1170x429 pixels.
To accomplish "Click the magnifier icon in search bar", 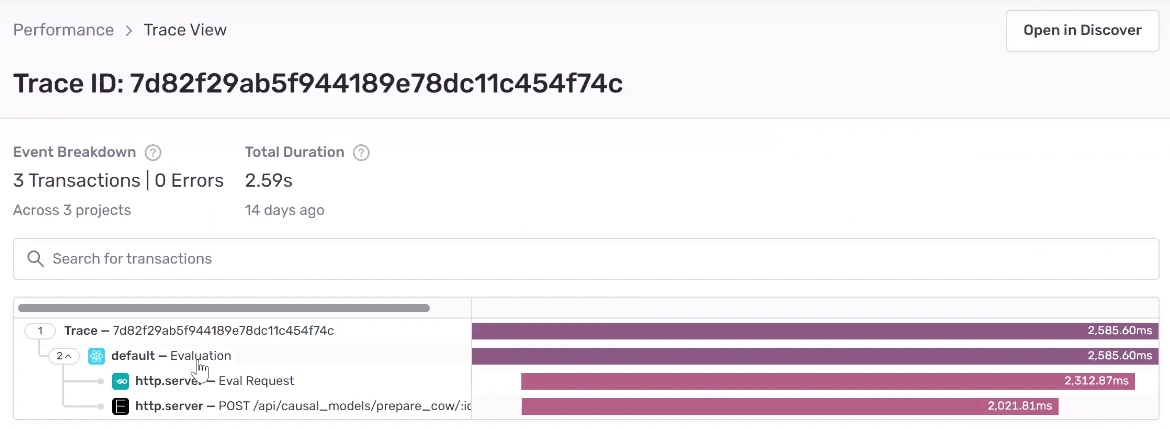I will tap(36, 259).
